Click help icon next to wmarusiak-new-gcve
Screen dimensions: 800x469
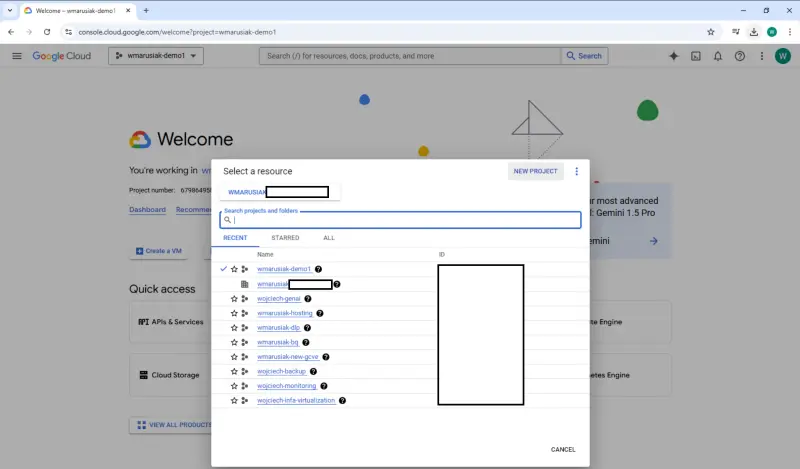(326, 357)
